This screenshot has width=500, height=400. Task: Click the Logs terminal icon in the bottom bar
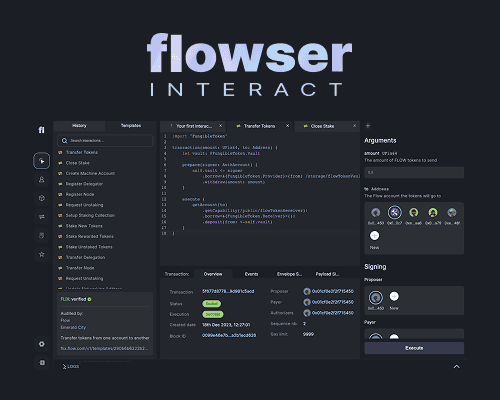[x=64, y=367]
